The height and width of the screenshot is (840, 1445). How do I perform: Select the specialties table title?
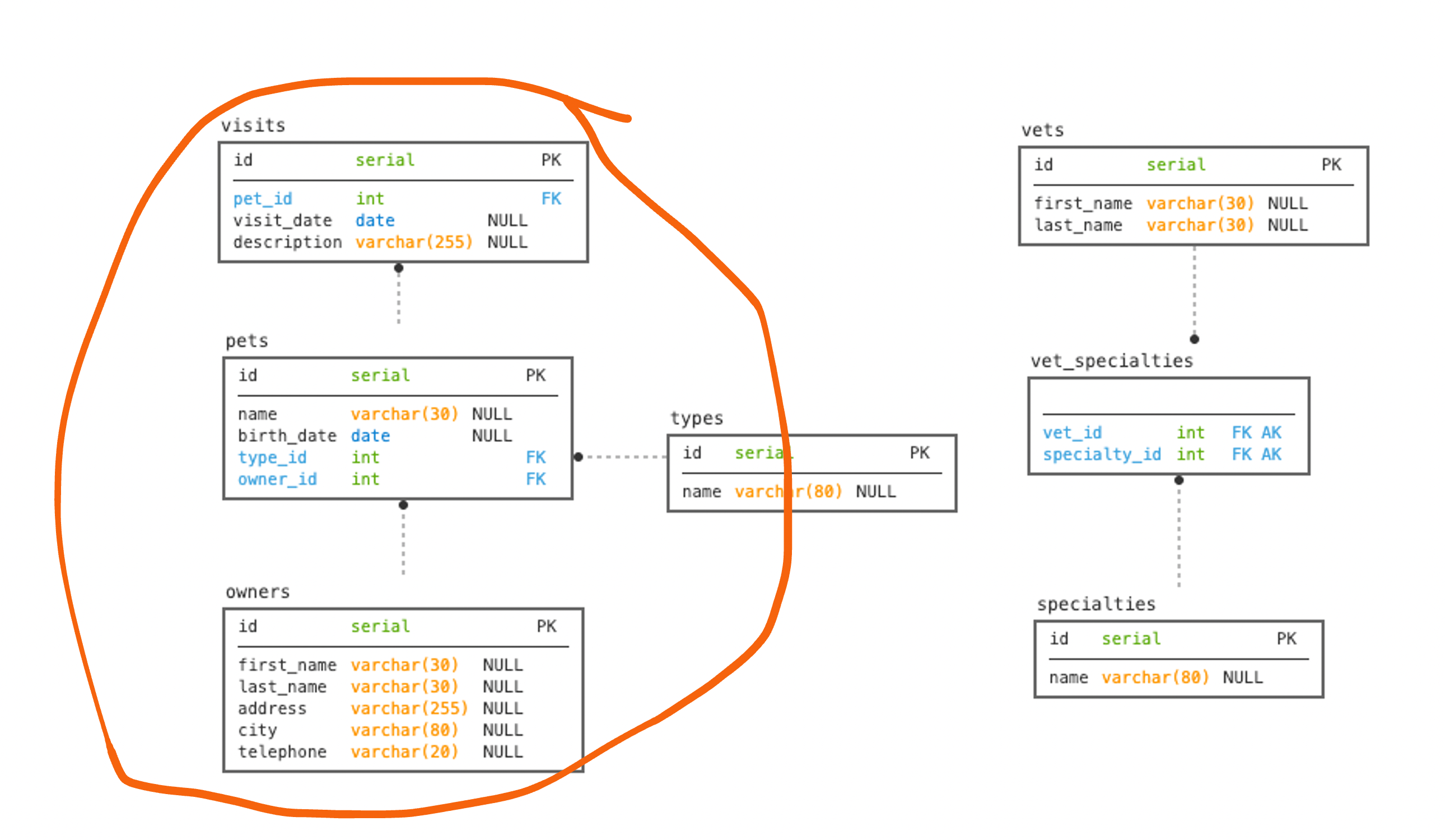1098,605
